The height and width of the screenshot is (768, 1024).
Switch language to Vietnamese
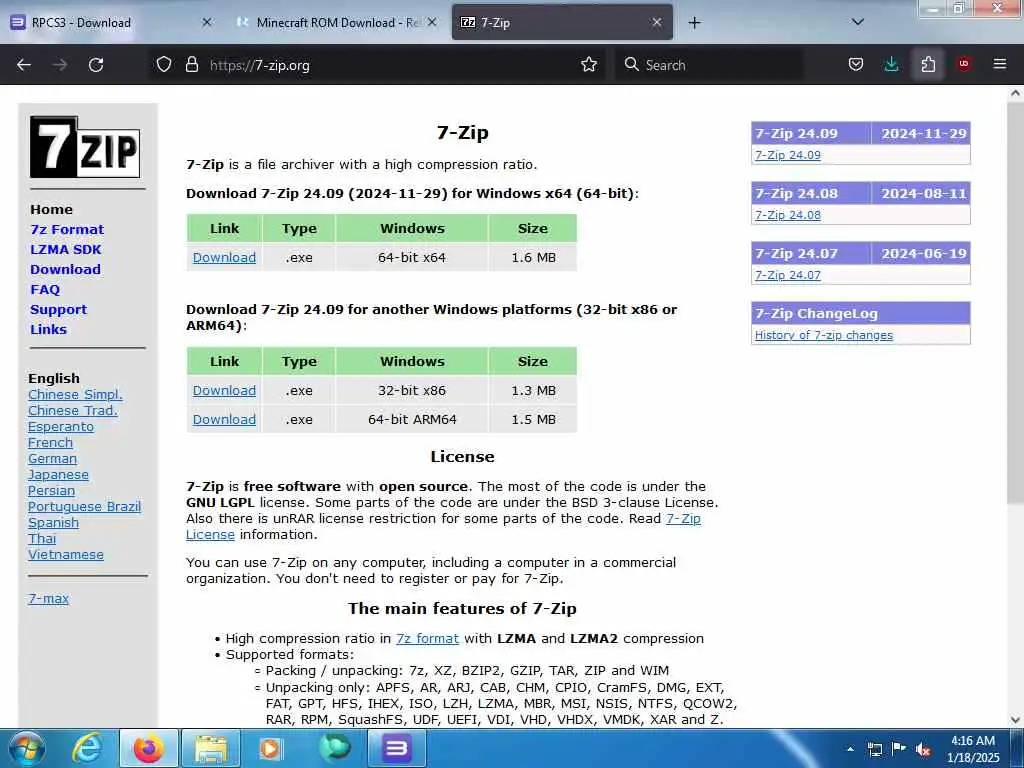click(66, 554)
